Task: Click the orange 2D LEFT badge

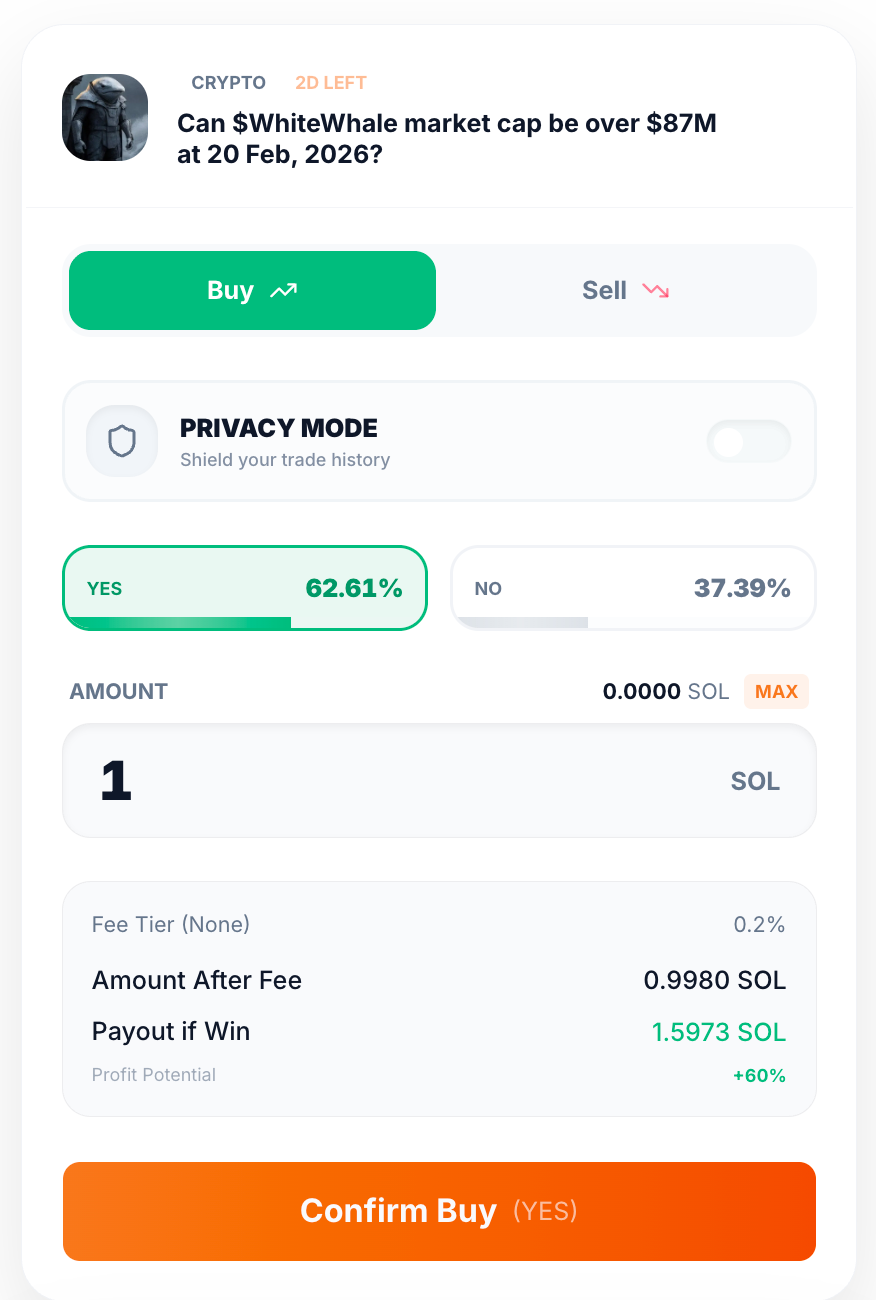Action: pos(330,82)
